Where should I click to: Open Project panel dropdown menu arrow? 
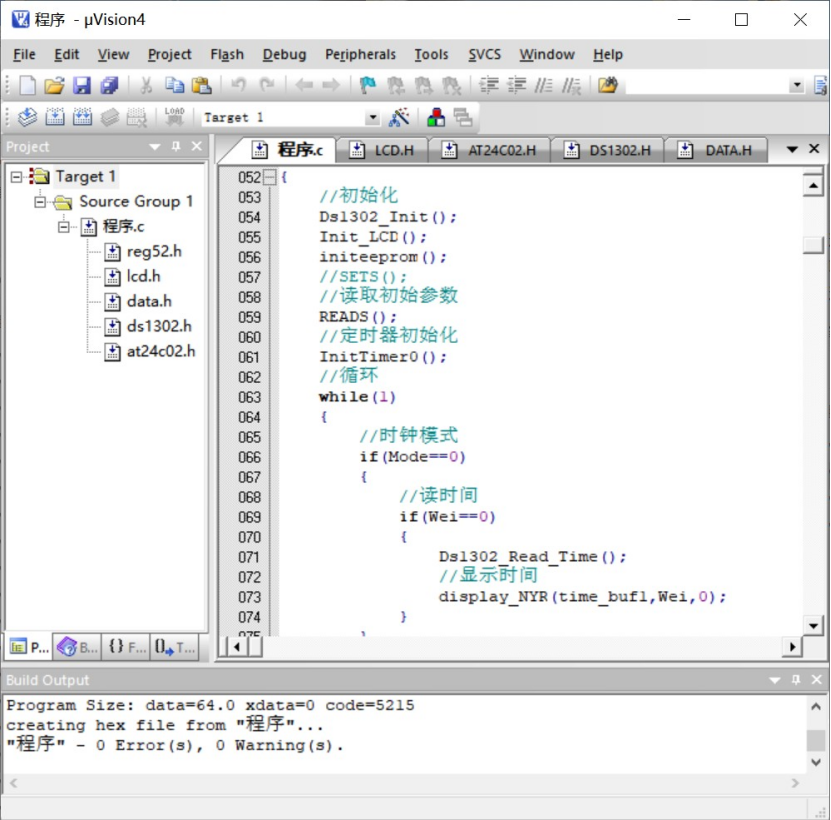point(155,147)
